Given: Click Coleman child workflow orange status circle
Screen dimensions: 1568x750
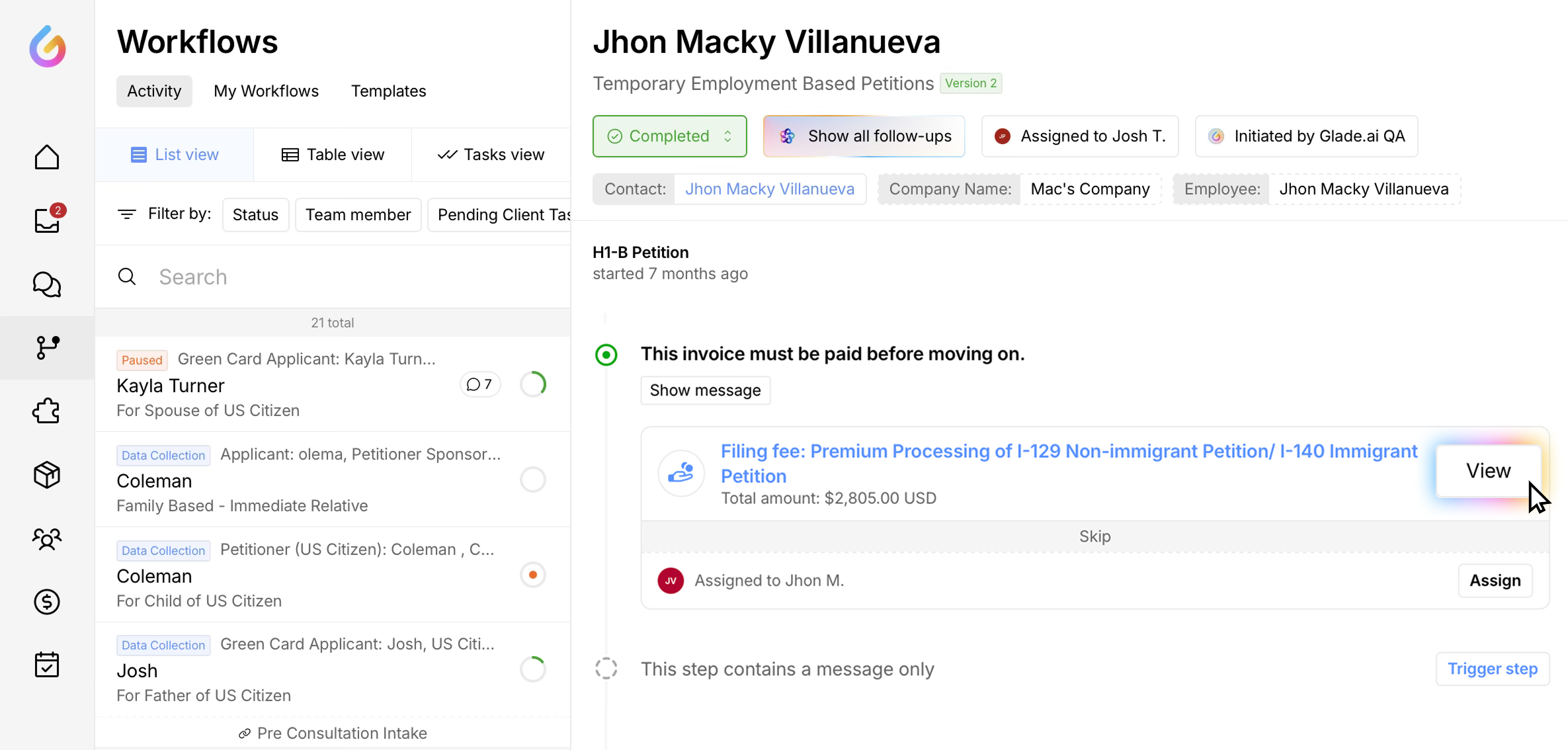Looking at the screenshot, I should (x=533, y=575).
